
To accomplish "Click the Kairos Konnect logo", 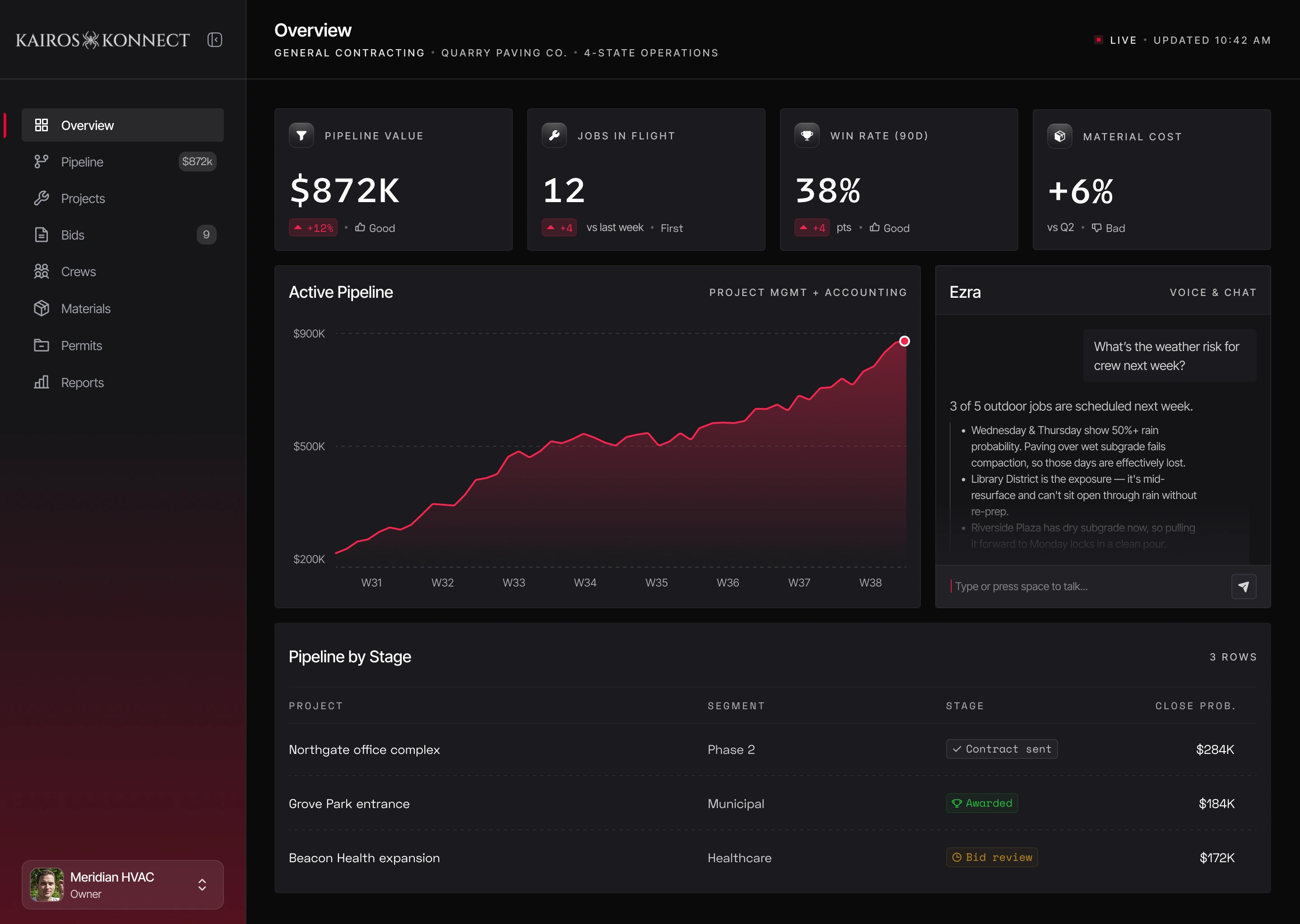I will pos(102,40).
